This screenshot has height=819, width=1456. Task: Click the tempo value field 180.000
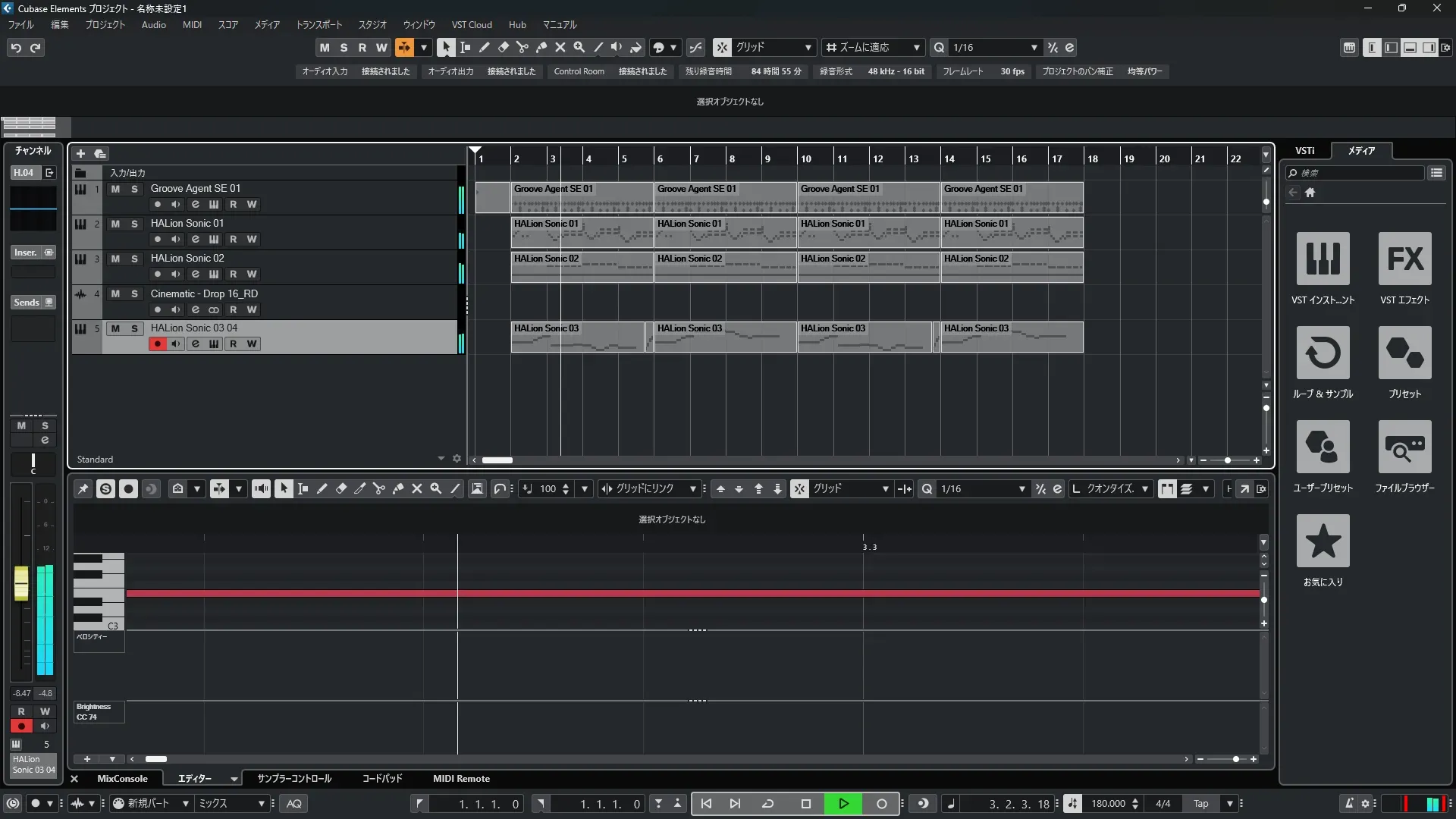click(x=1108, y=804)
